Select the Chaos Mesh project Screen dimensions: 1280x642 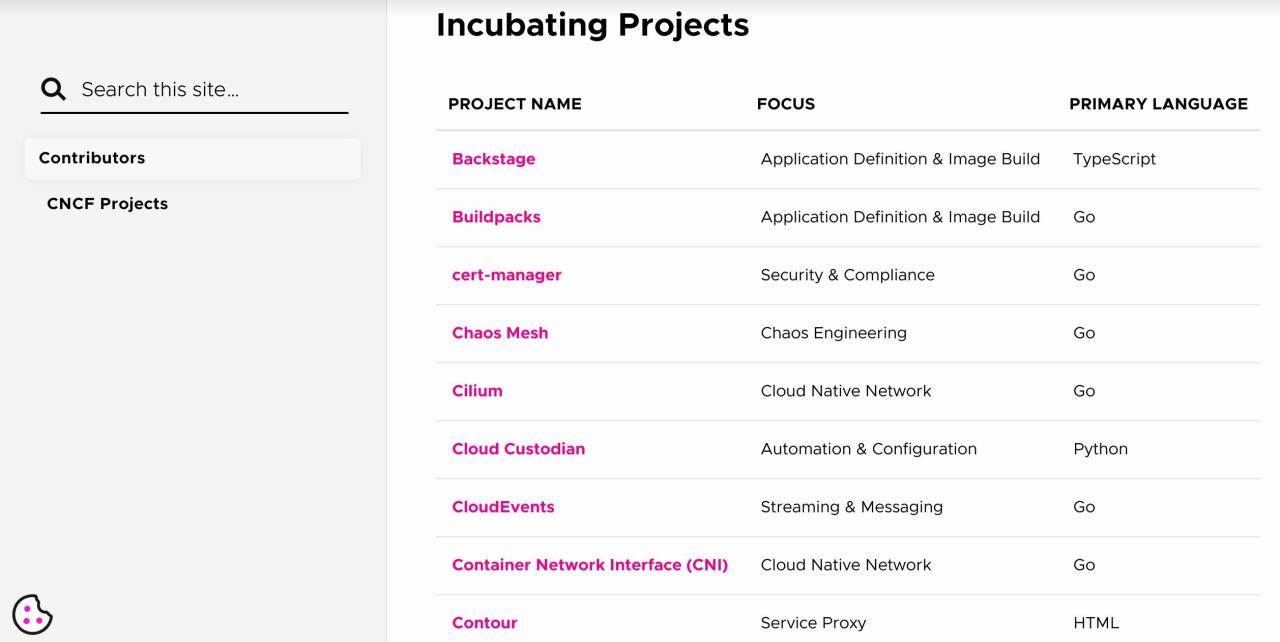pyautogui.click(x=500, y=333)
